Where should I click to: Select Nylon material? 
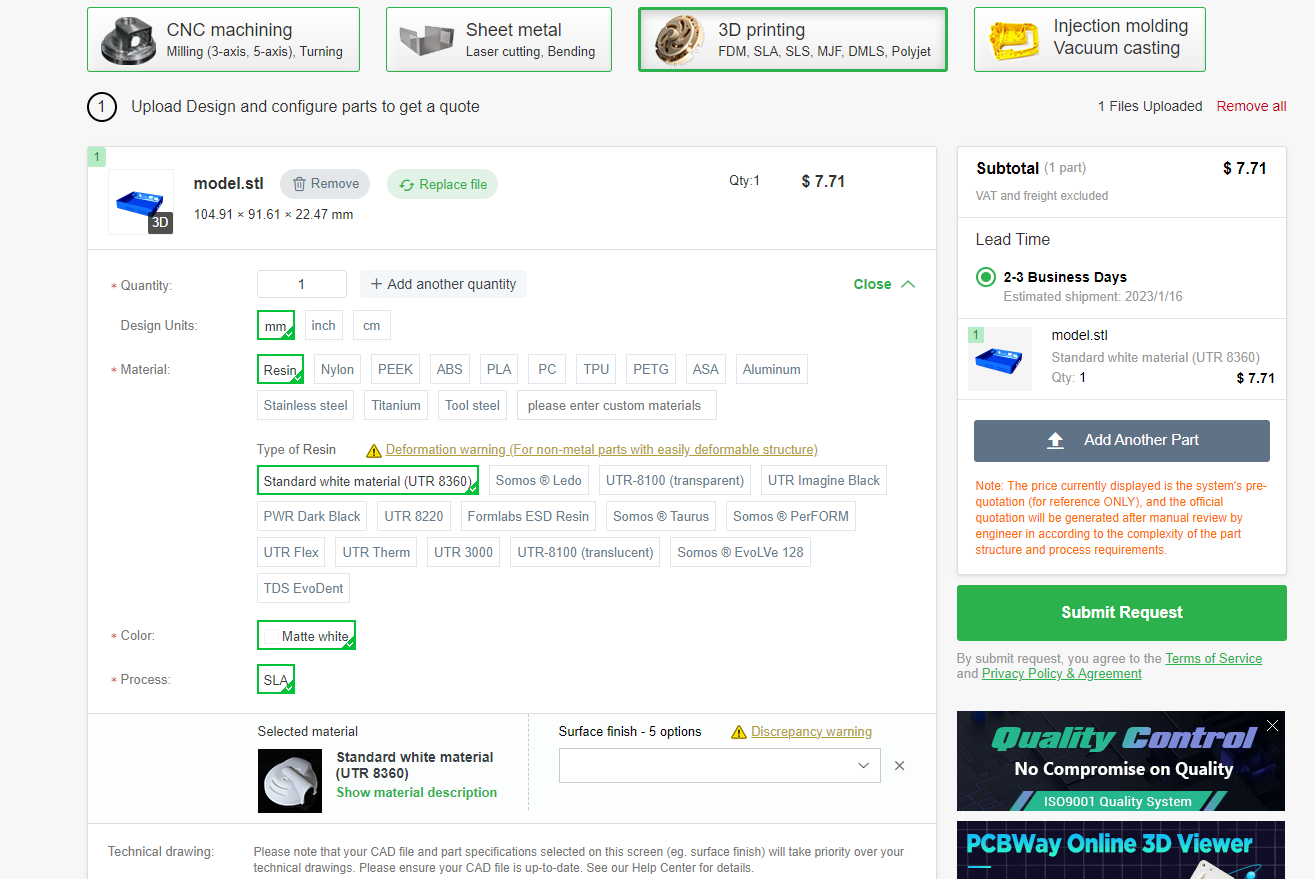click(x=337, y=370)
